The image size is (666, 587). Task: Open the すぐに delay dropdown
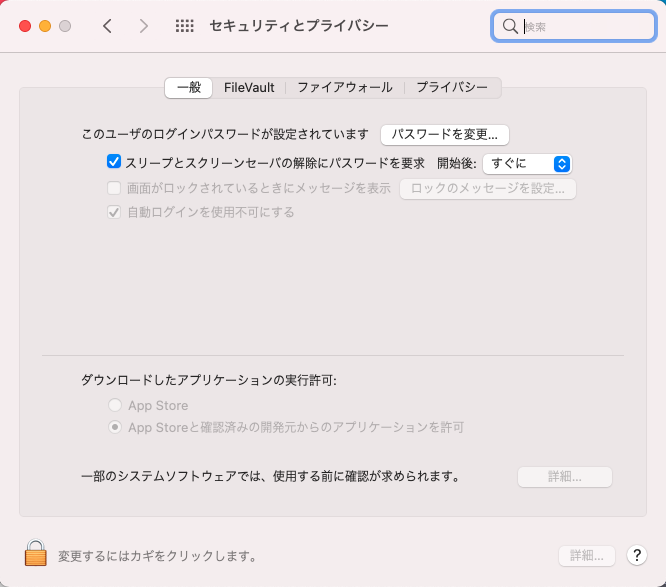point(527,164)
